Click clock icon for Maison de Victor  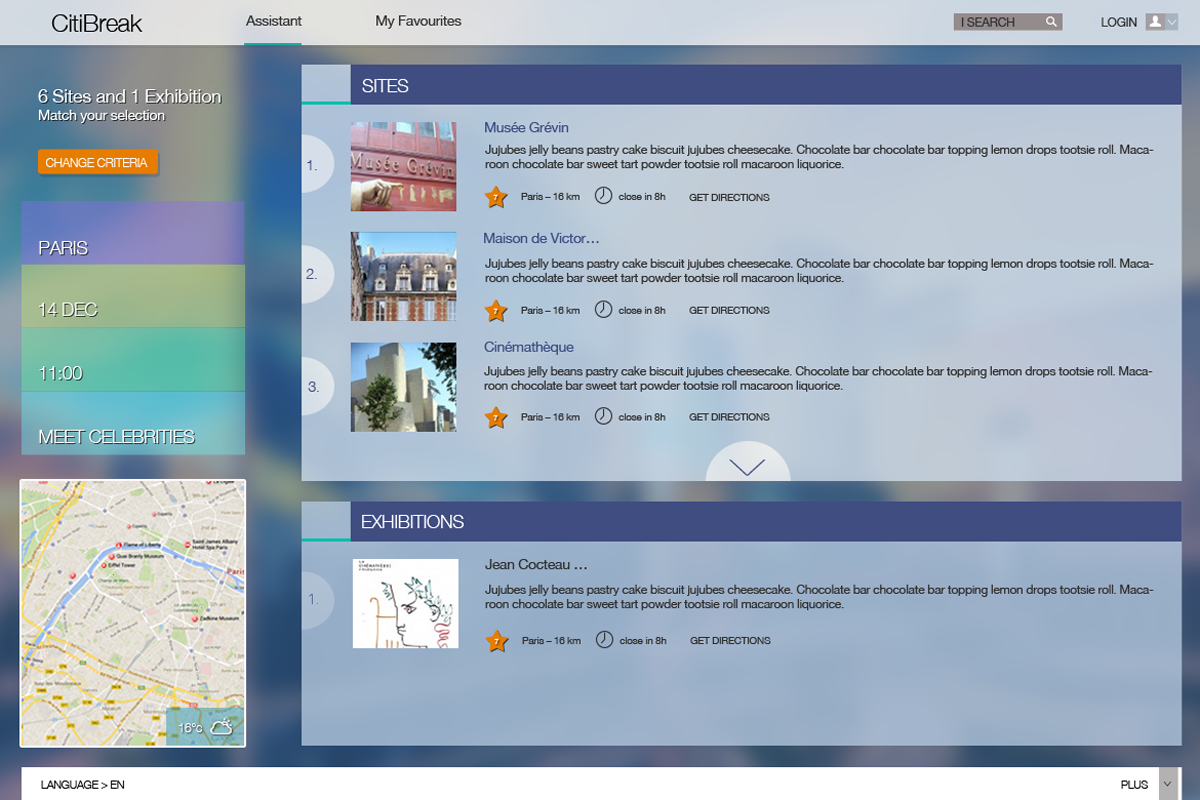(603, 309)
